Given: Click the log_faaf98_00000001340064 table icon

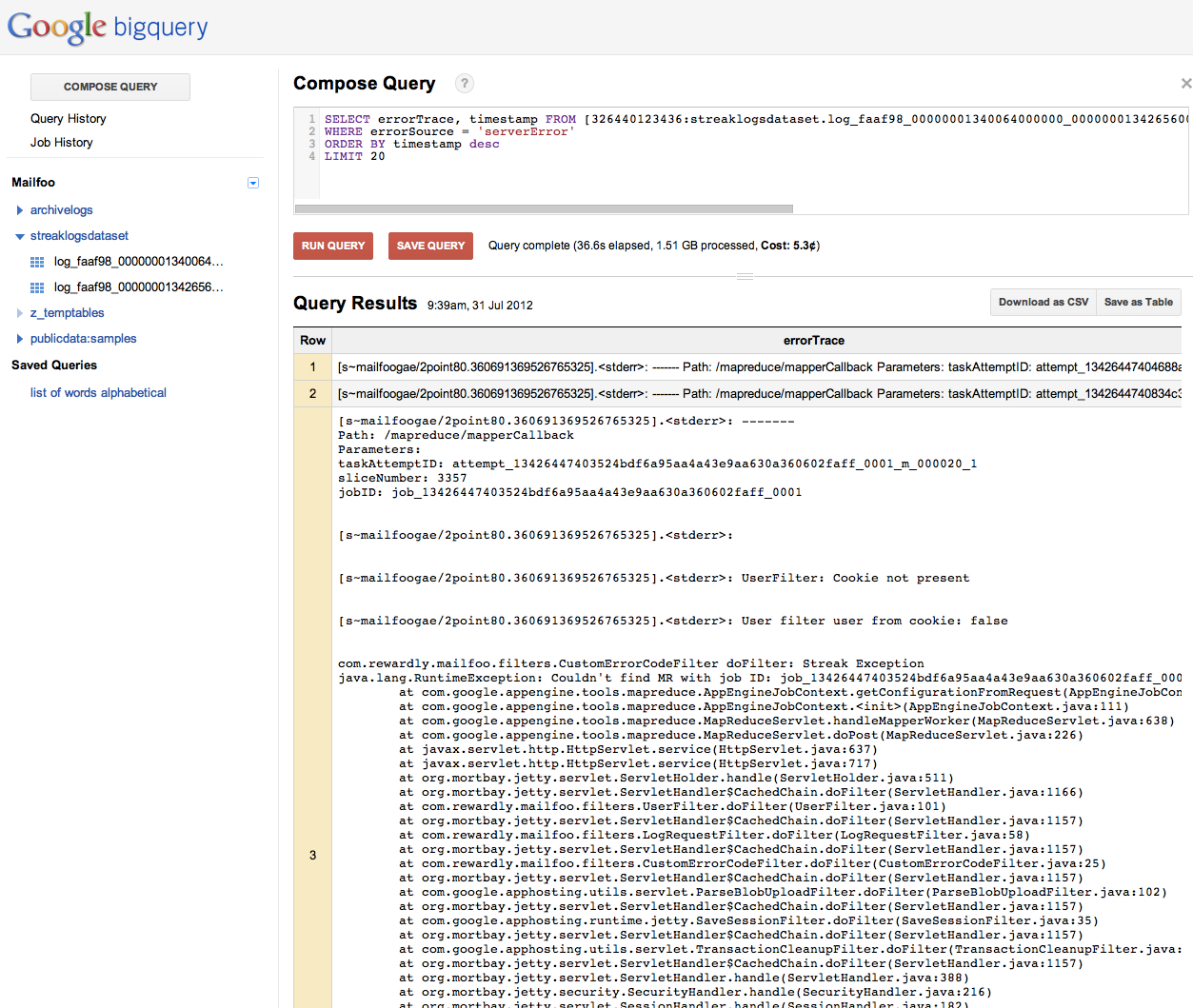Looking at the screenshot, I should (x=37, y=262).
